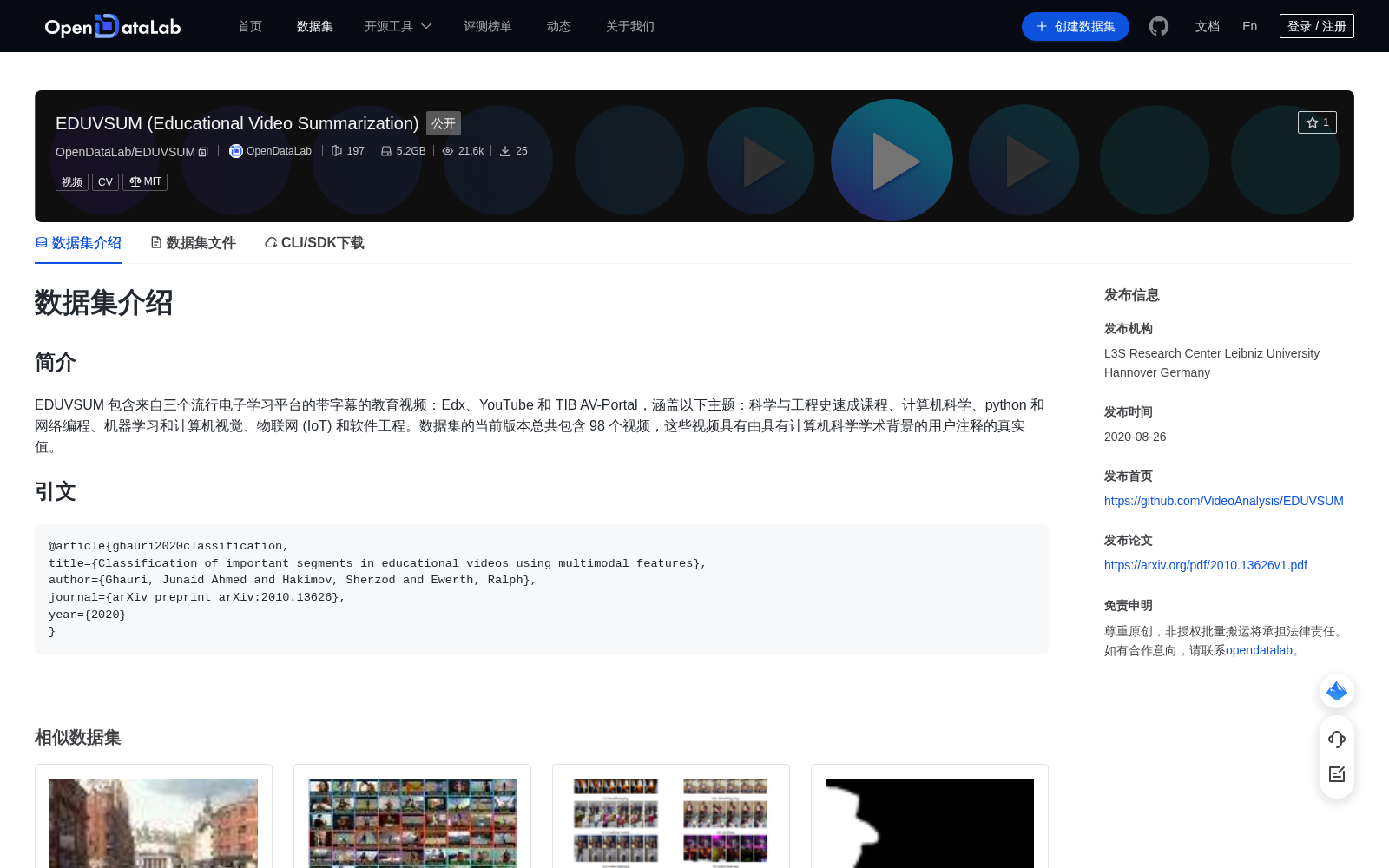This screenshot has width=1389, height=868.
Task: Open 数据集 in the navigation bar
Action: click(315, 26)
